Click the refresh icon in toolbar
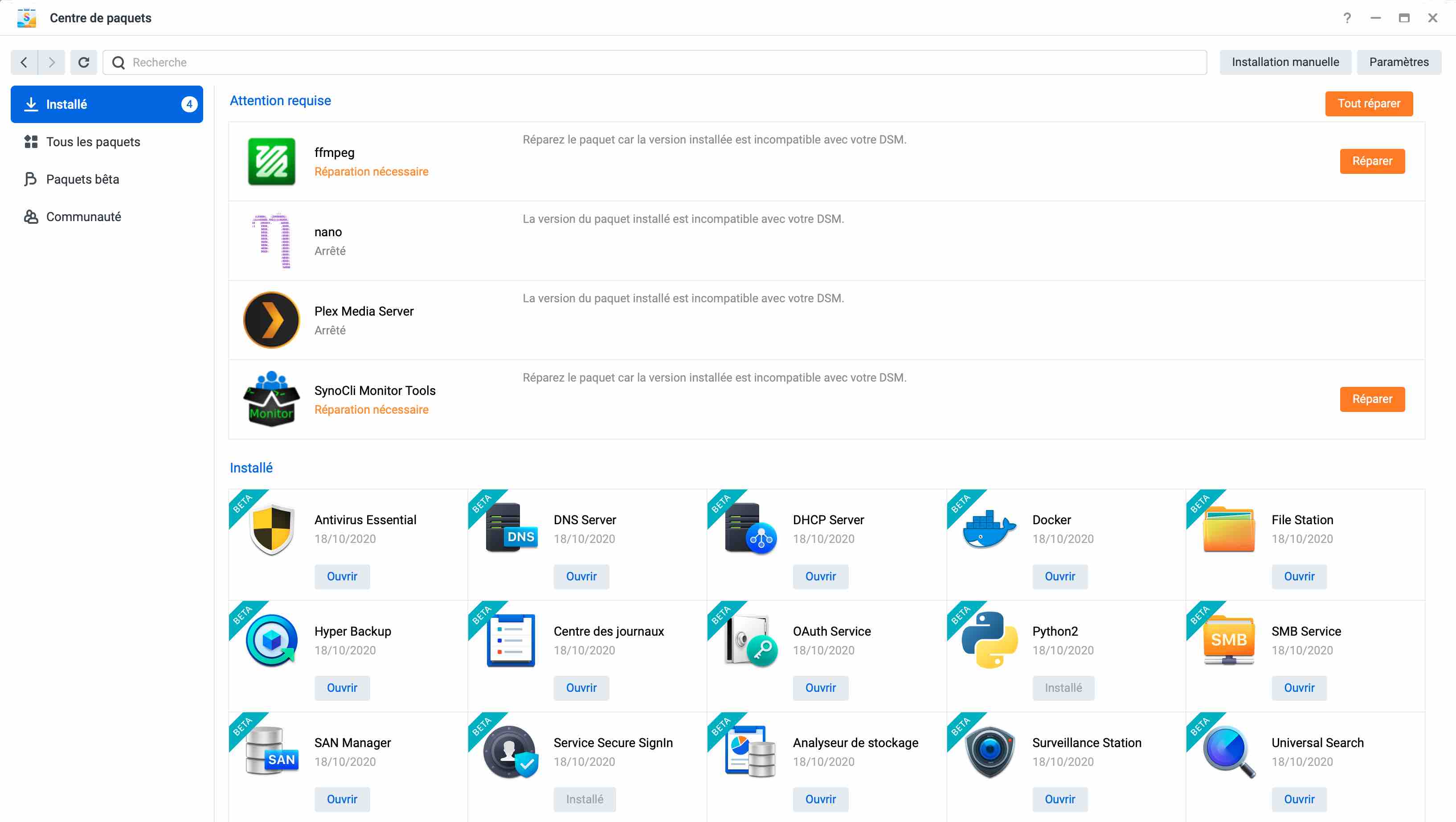This screenshot has height=822, width=1456. click(x=84, y=62)
